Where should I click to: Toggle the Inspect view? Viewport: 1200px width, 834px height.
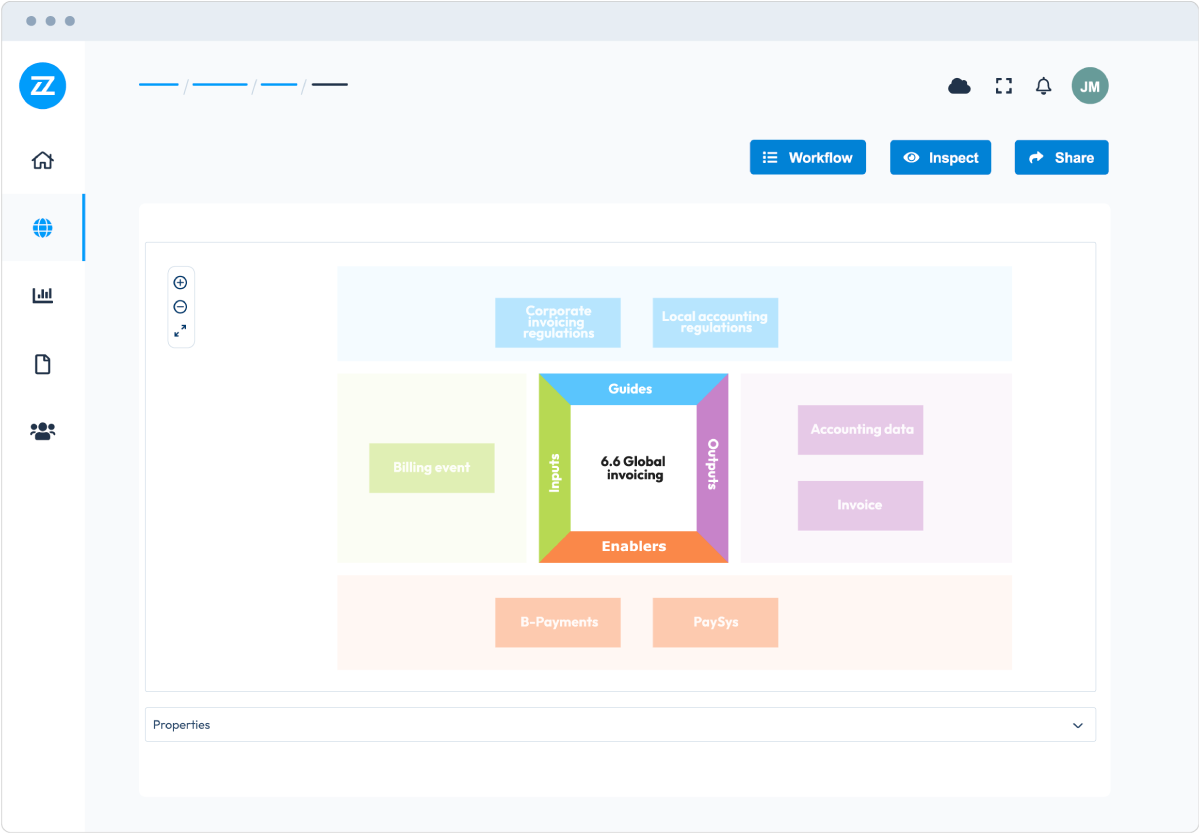coord(940,157)
